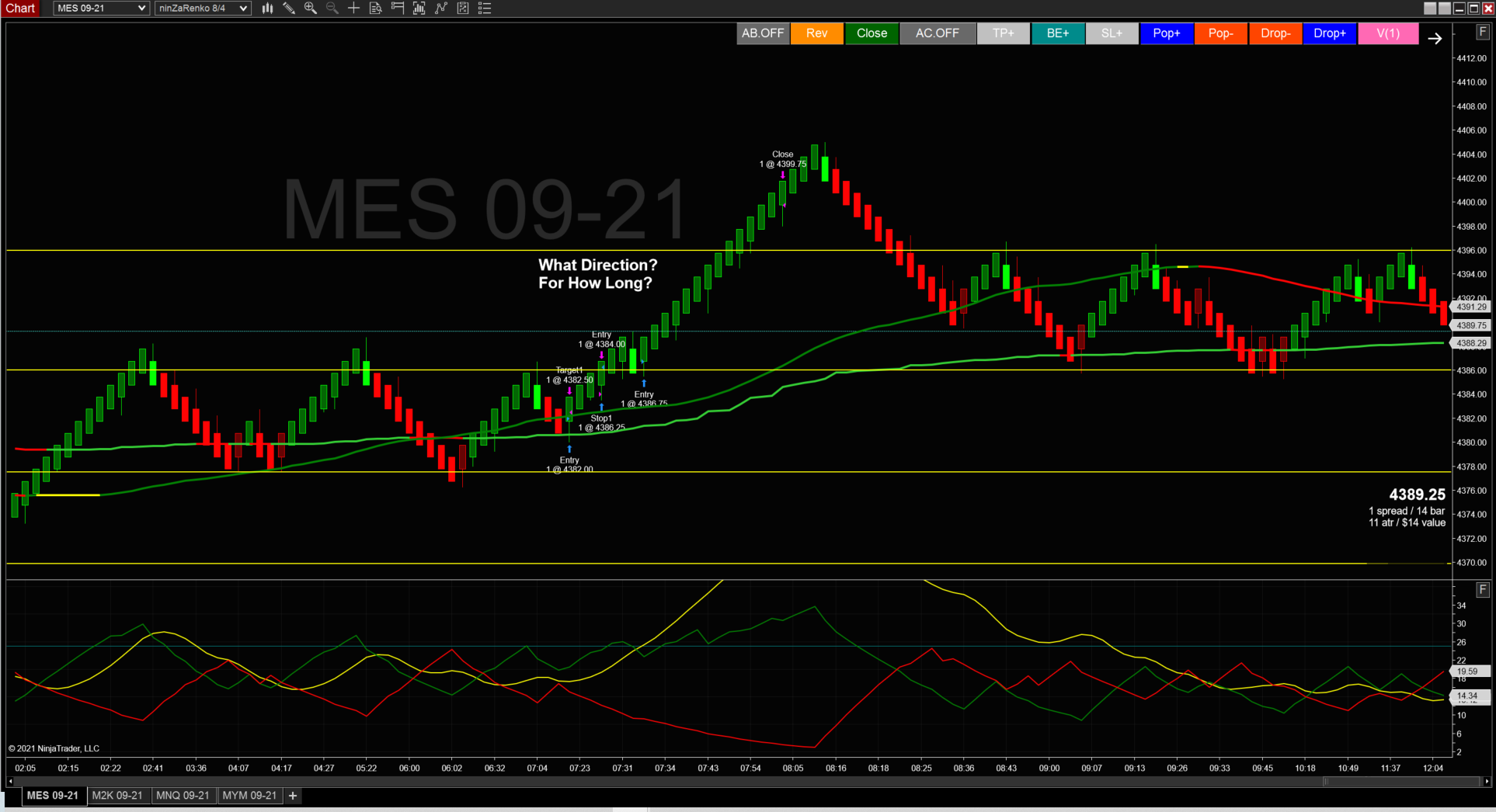Click the pink V(1) button
Image resolution: width=1496 pixels, height=812 pixels.
click(1388, 33)
